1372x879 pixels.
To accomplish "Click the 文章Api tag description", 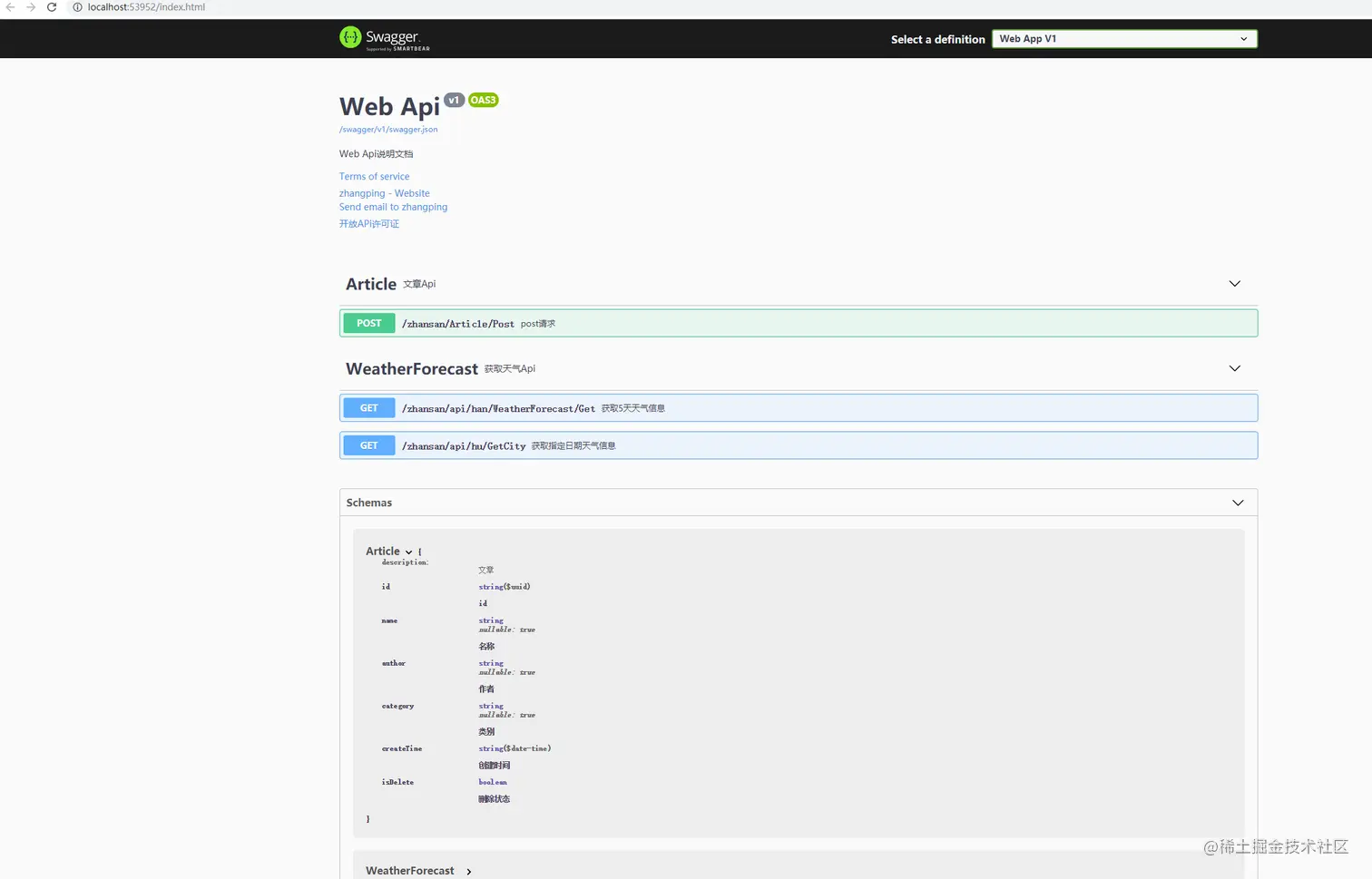I will [x=419, y=284].
